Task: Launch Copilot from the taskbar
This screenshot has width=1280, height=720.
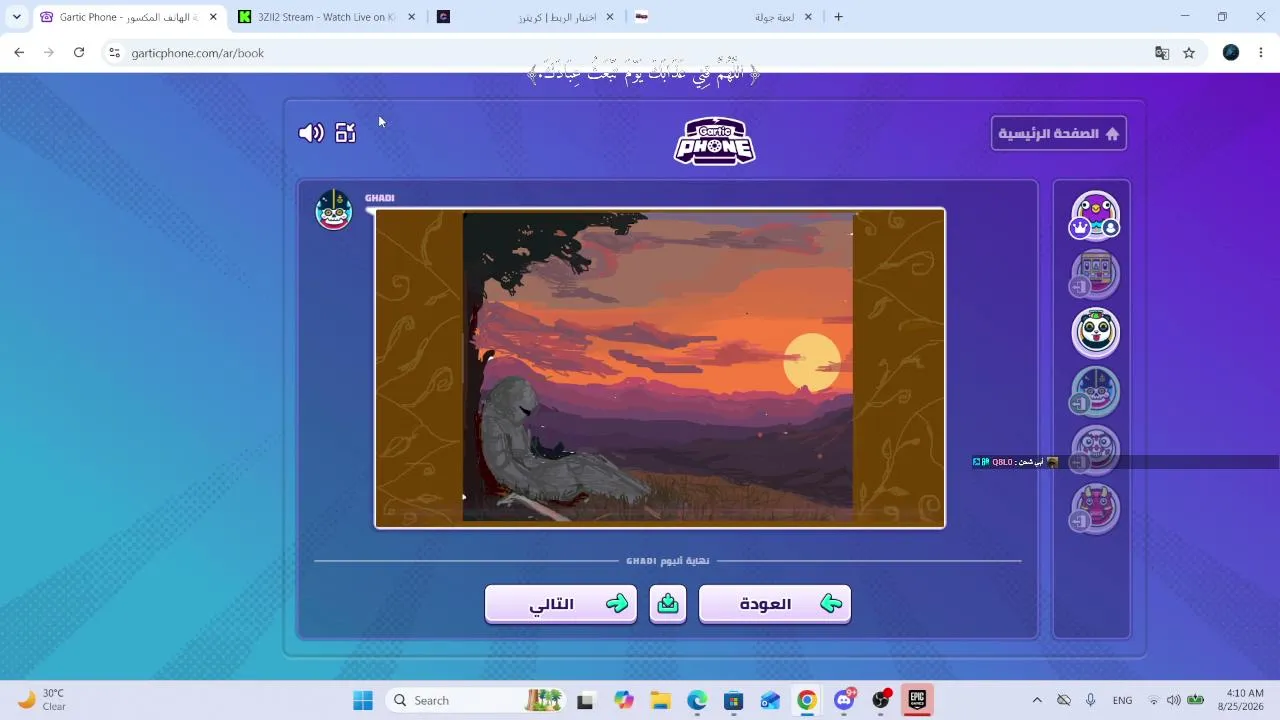Action: tap(624, 700)
